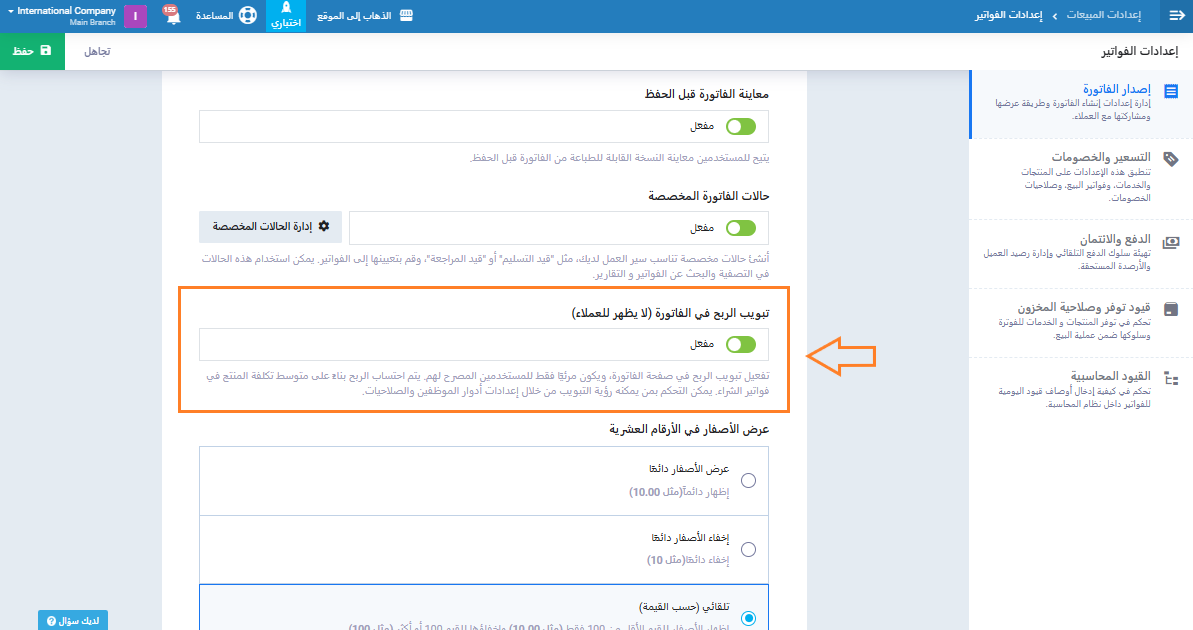Image resolution: width=1193 pixels, height=630 pixels.
Task: Click the pricing and discounts tag icon
Action: 1171,159
